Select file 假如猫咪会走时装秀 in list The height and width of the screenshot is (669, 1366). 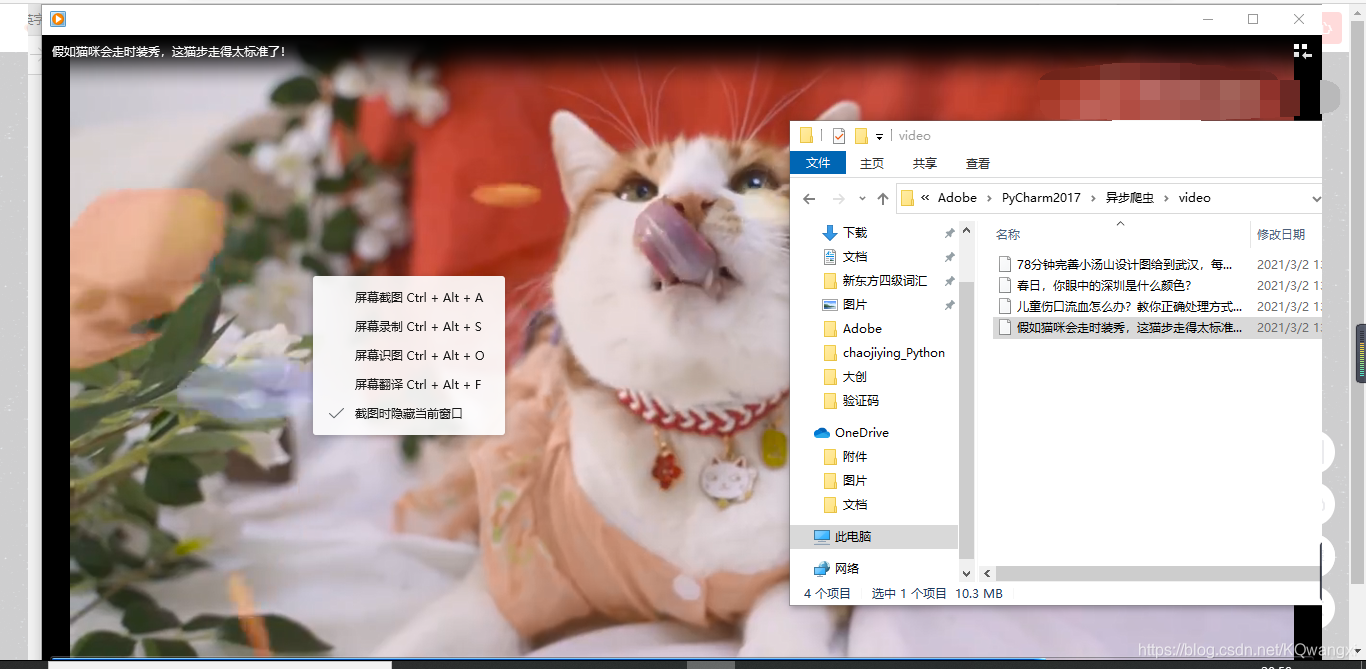(1129, 327)
